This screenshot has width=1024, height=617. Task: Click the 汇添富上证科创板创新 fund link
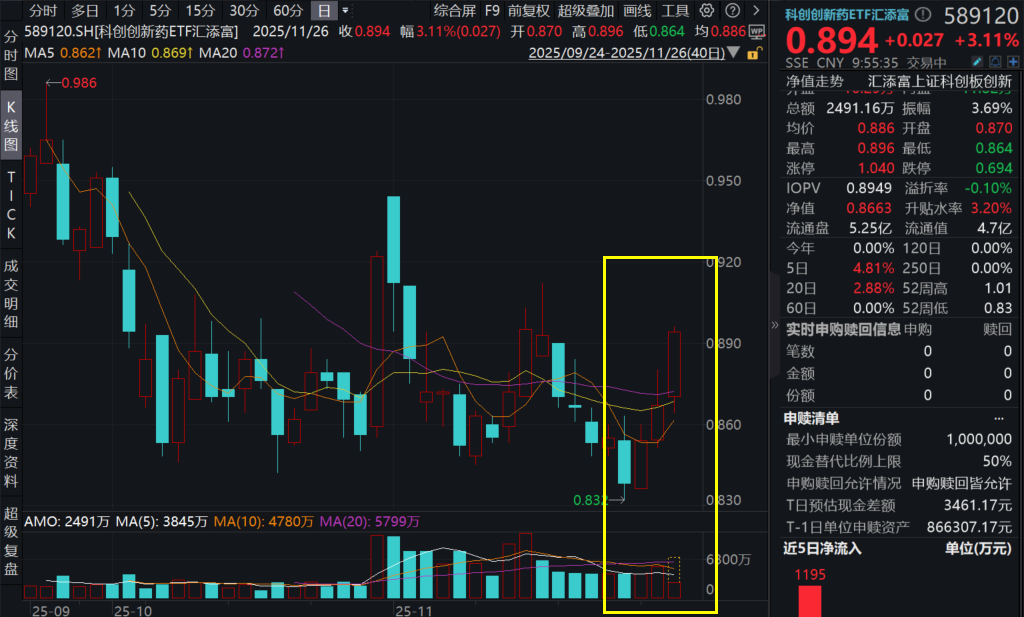click(x=940, y=81)
